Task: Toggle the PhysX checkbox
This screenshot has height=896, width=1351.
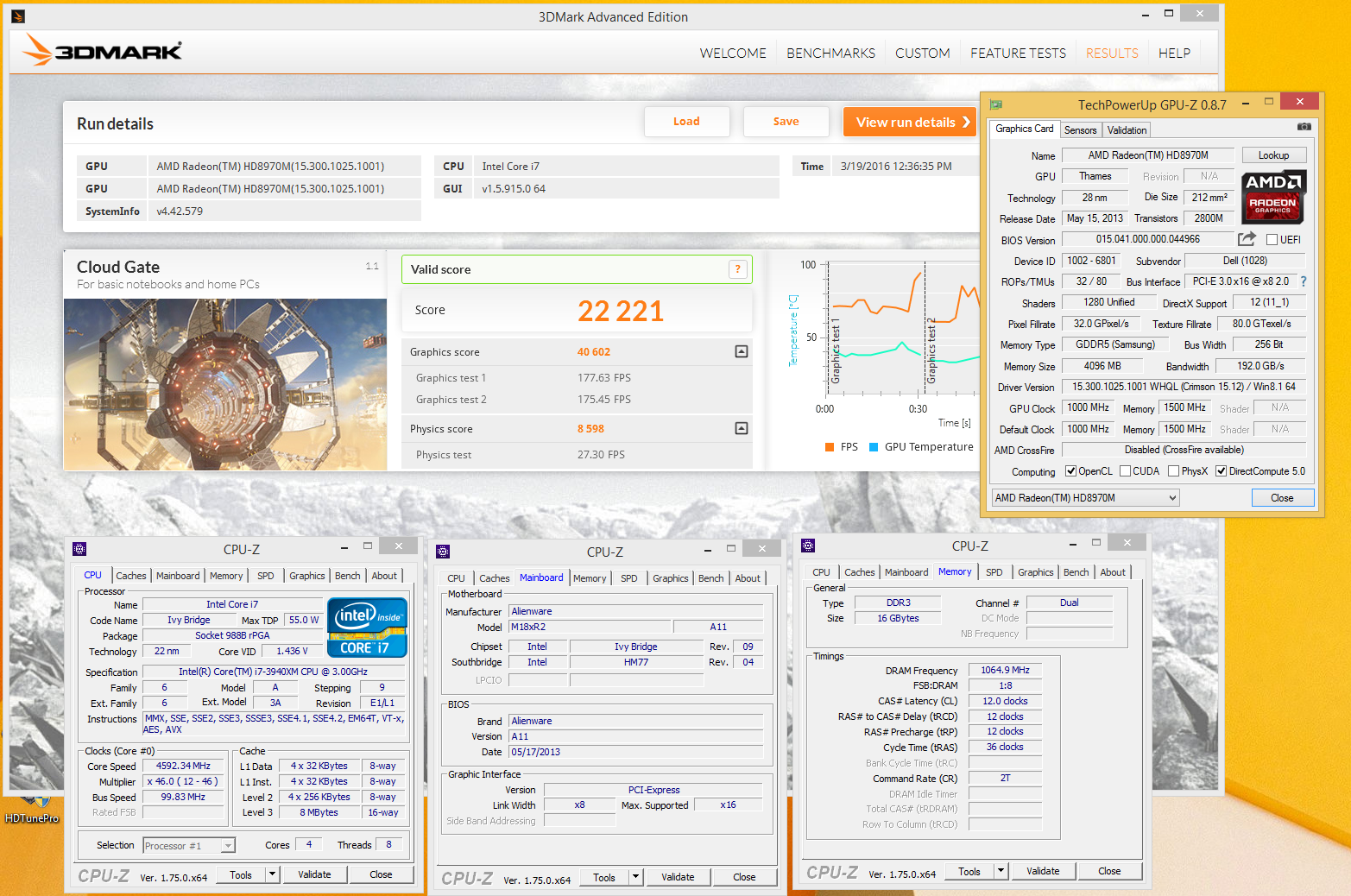Action: tap(1173, 471)
